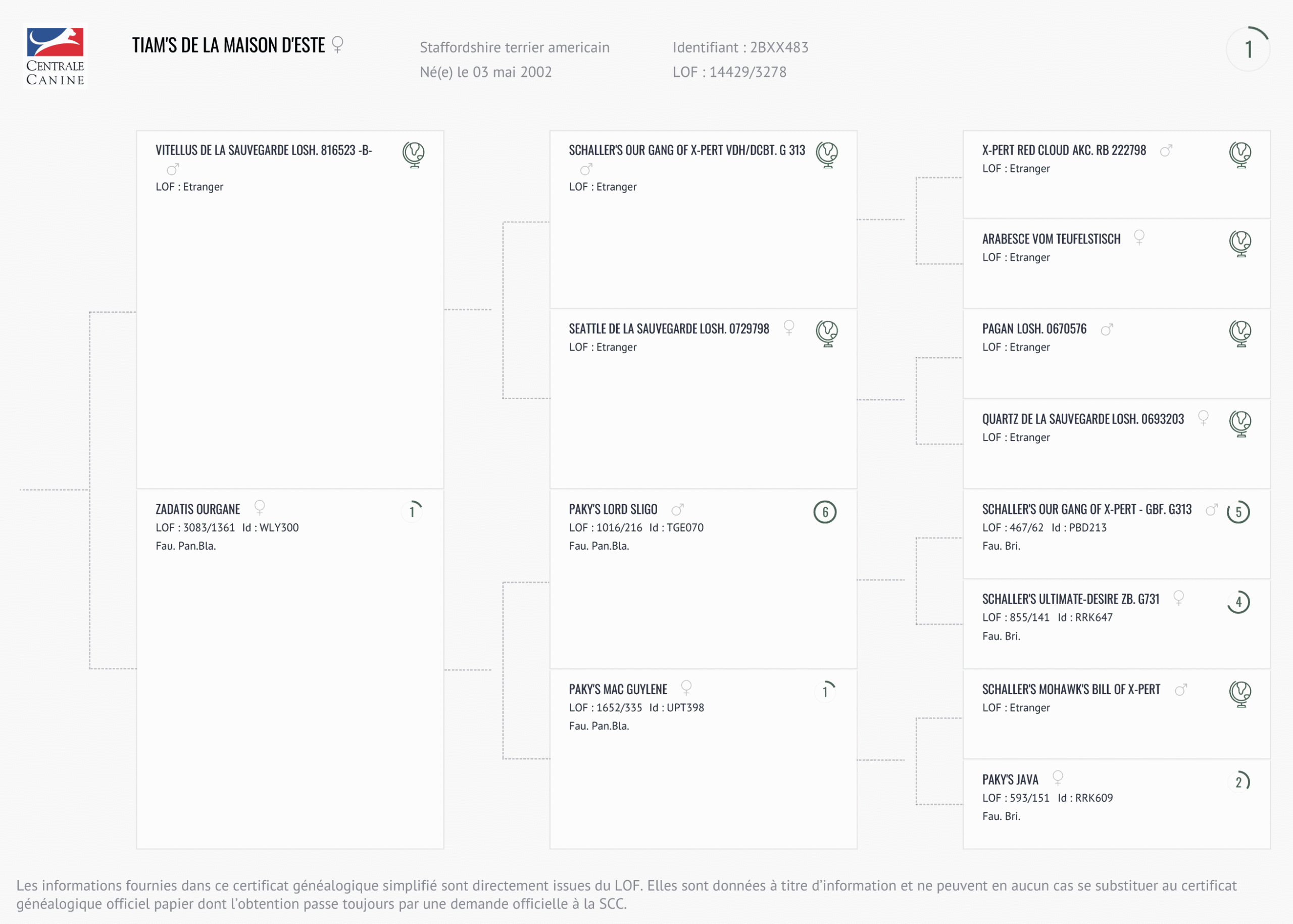Select the Pagan LOSH. 0670576 ancestor name
Viewport: 1293px width, 924px height.
(1034, 329)
